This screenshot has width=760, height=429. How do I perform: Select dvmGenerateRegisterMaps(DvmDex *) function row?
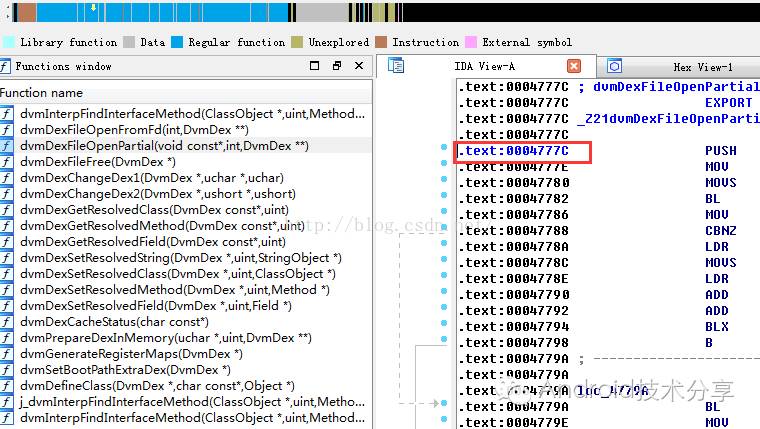tap(186, 354)
